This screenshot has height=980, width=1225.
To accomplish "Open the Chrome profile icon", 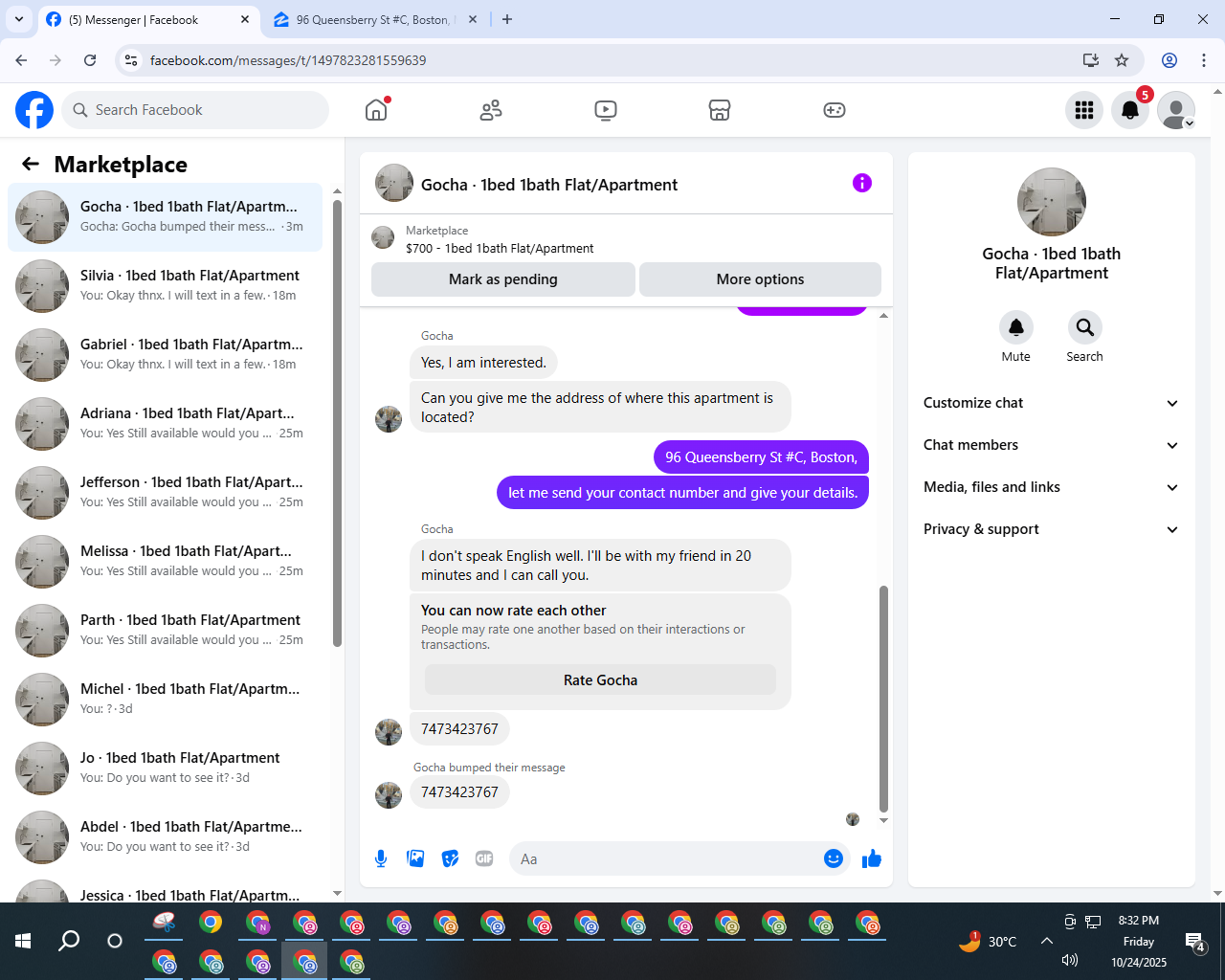I will pos(1169,60).
